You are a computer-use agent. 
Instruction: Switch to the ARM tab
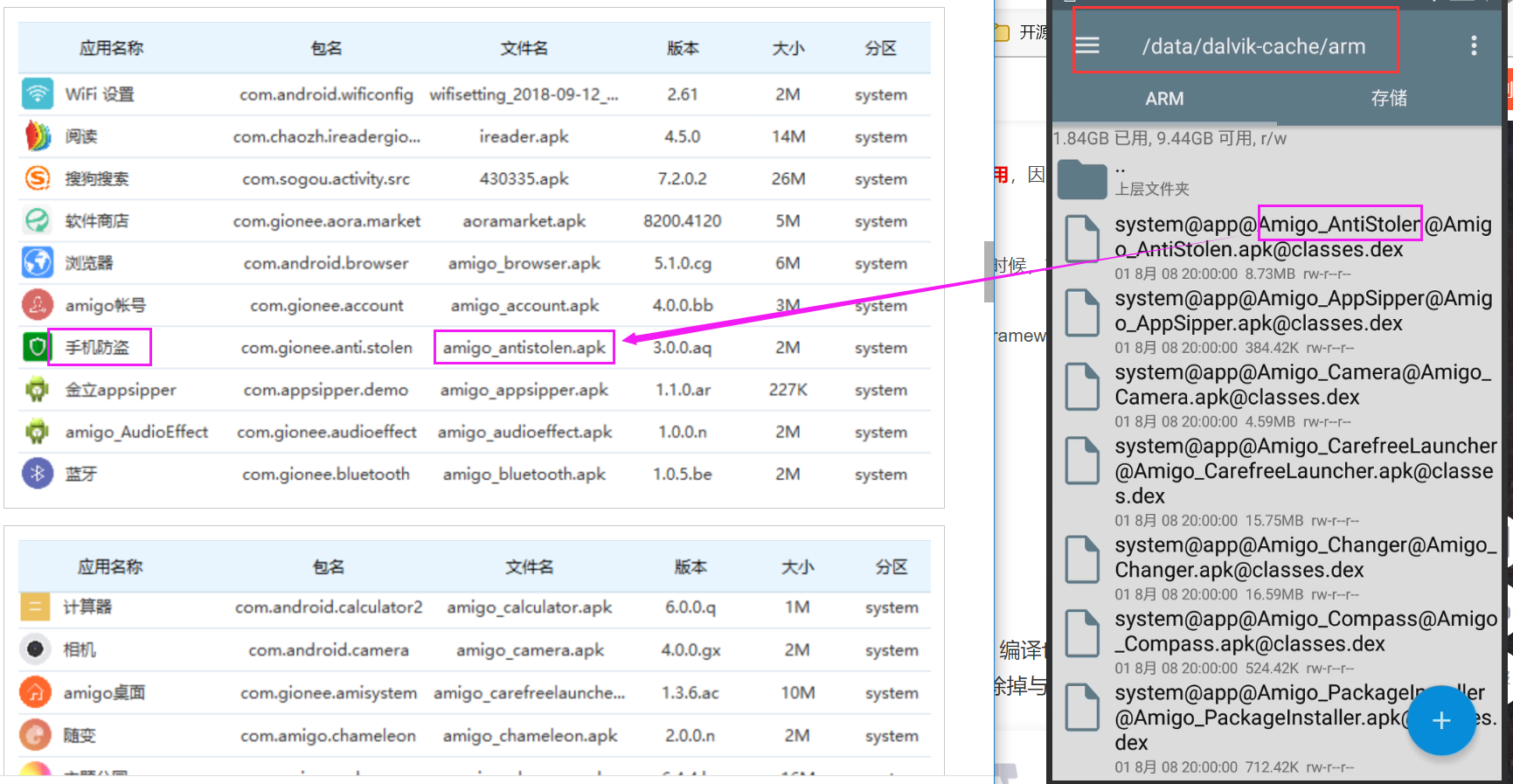click(1164, 98)
